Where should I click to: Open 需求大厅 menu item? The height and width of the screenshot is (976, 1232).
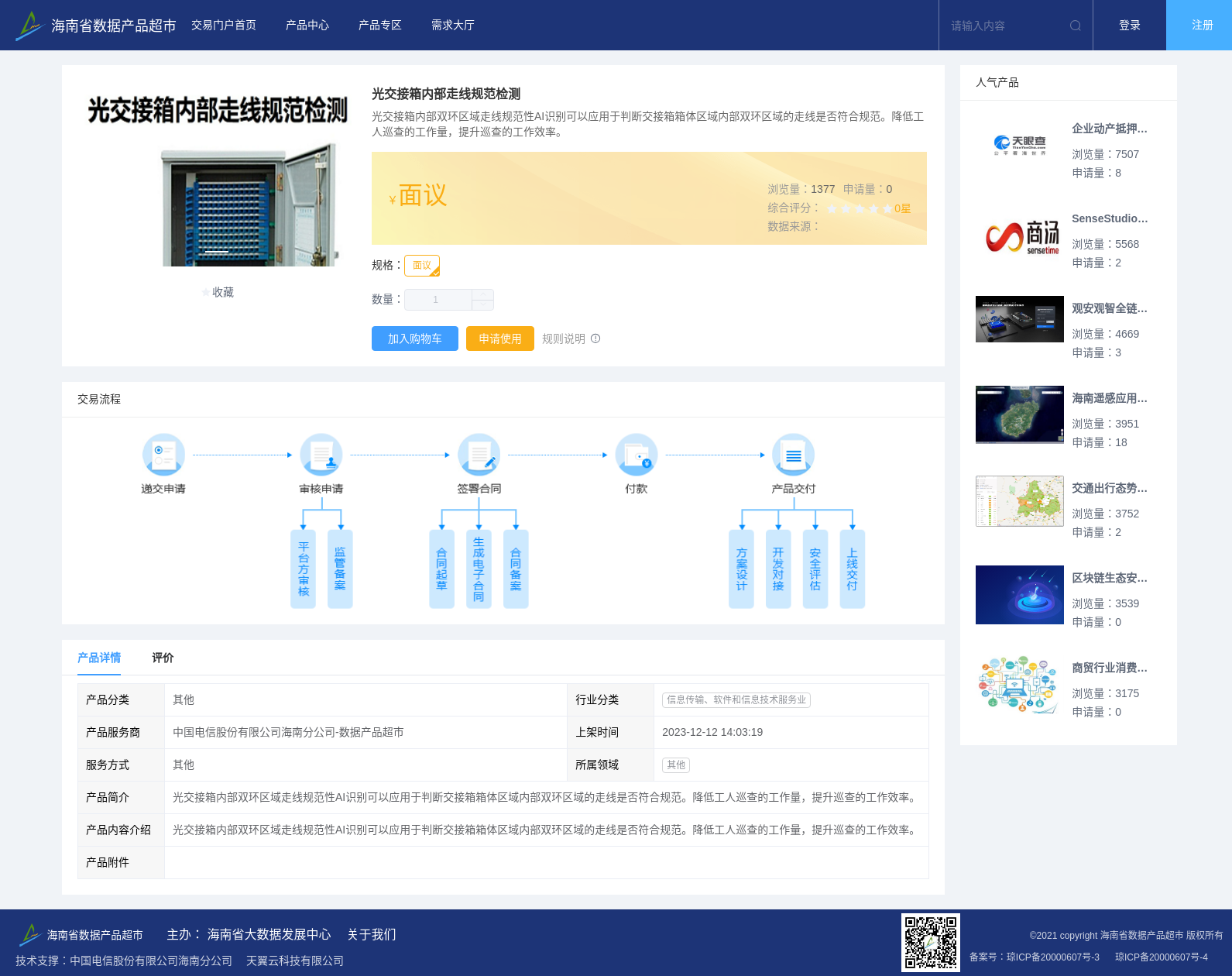453,26
